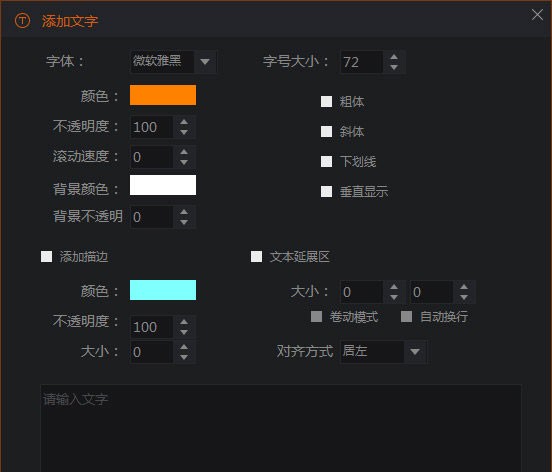Screen dimensions: 552x472
Task: Click the text 不透明度 field above 滚动速度
Action: coord(152,127)
